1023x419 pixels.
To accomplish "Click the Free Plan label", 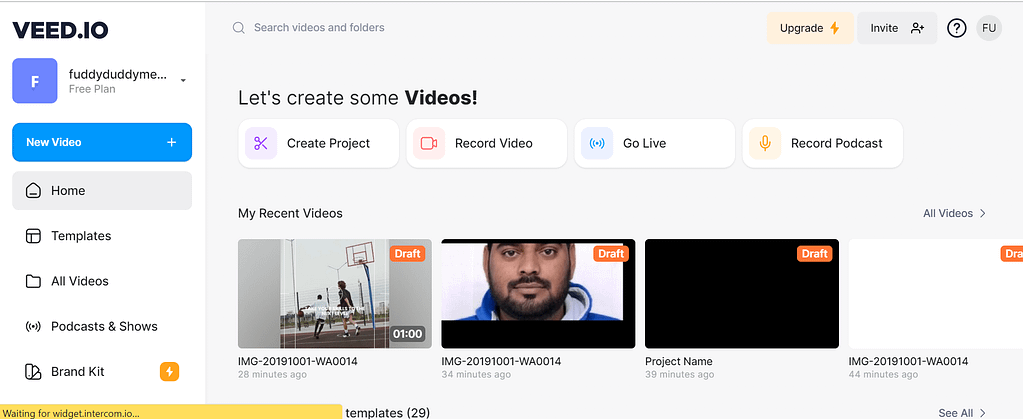I will 92,89.
